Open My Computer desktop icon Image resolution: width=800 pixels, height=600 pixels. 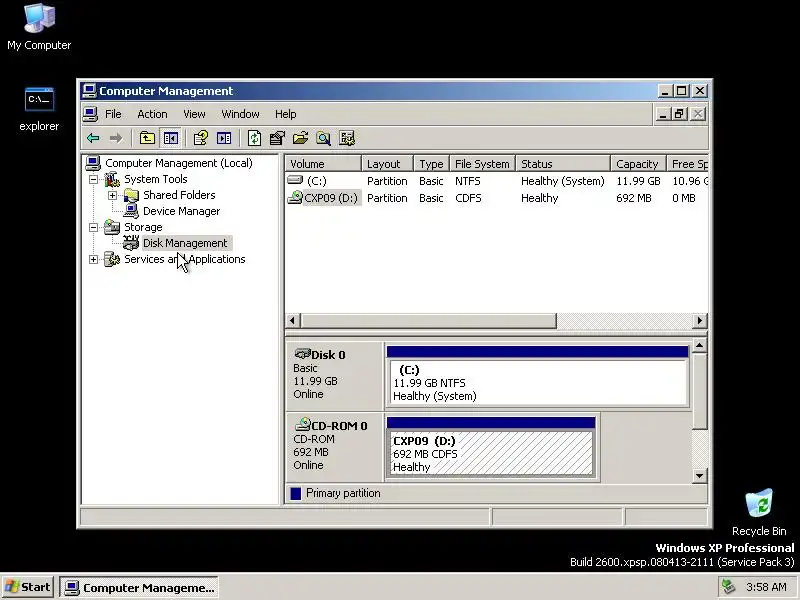[x=39, y=27]
